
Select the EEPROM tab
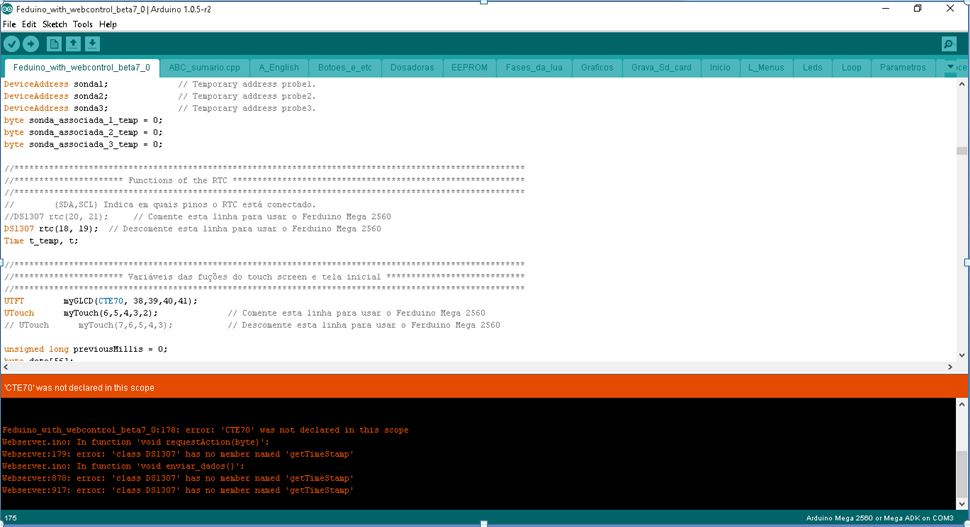[x=469, y=68]
